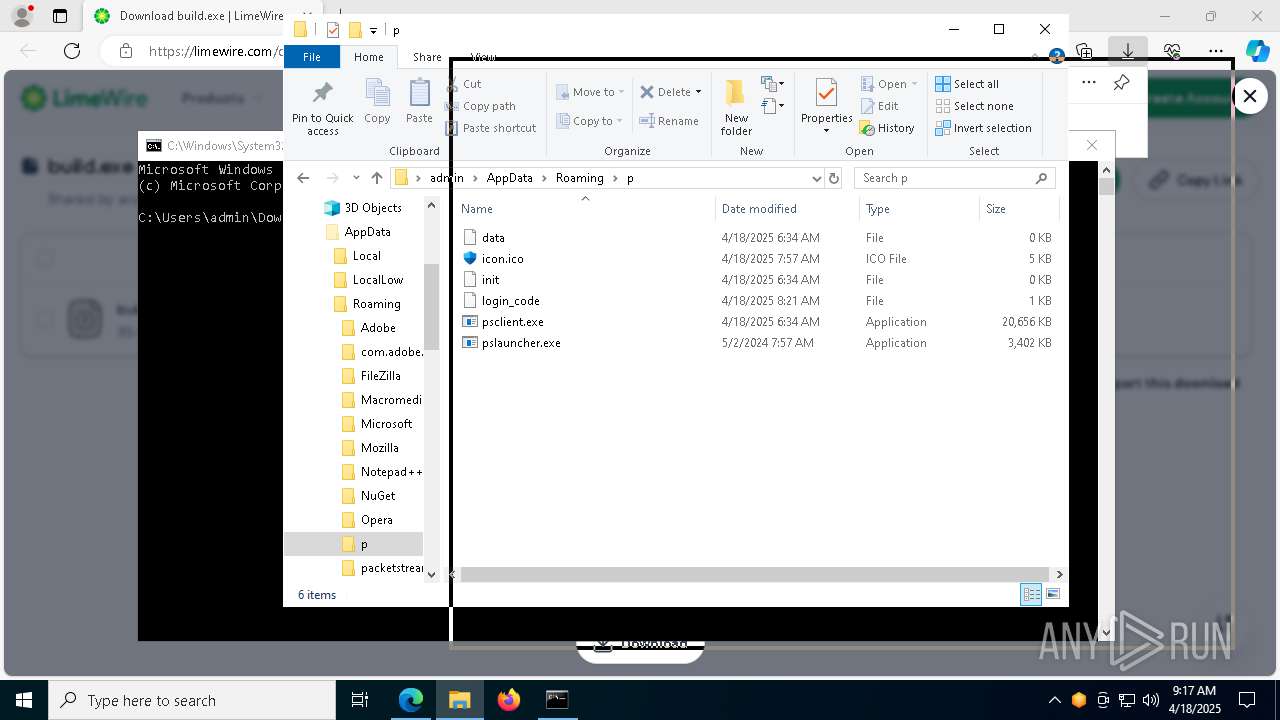Viewport: 1280px width, 720px height.
Task: Select pslauncher.exe file
Action: coord(521,343)
